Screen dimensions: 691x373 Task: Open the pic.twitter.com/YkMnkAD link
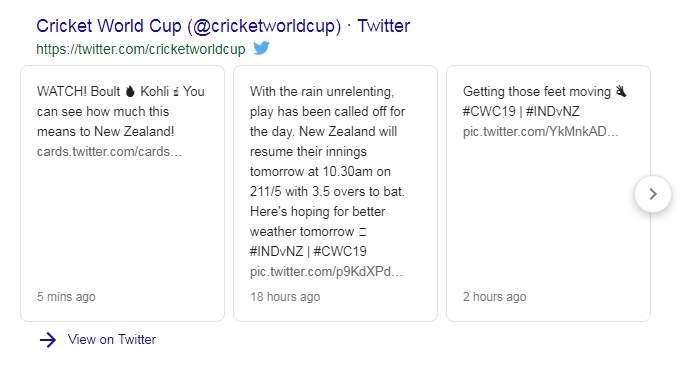pos(541,132)
